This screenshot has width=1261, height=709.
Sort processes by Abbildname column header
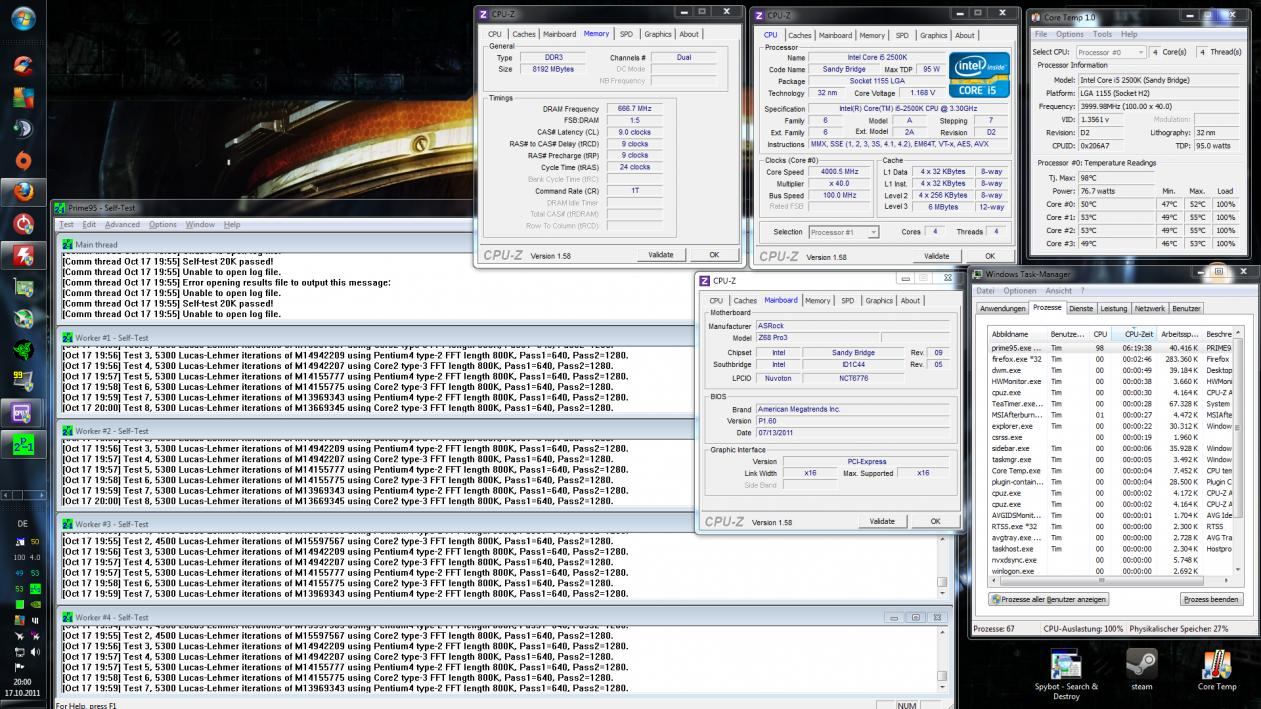[1017, 334]
